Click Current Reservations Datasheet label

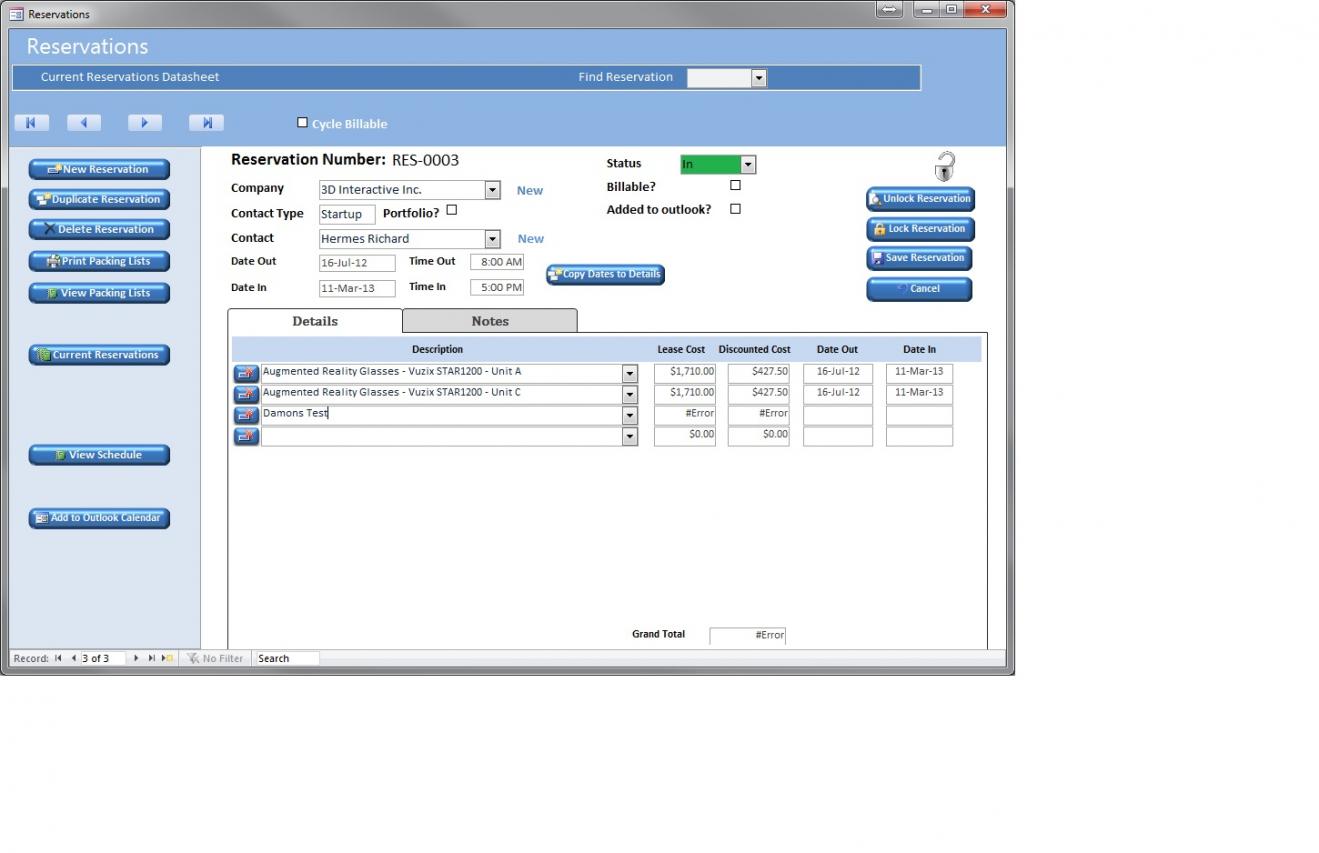pyautogui.click(x=130, y=77)
